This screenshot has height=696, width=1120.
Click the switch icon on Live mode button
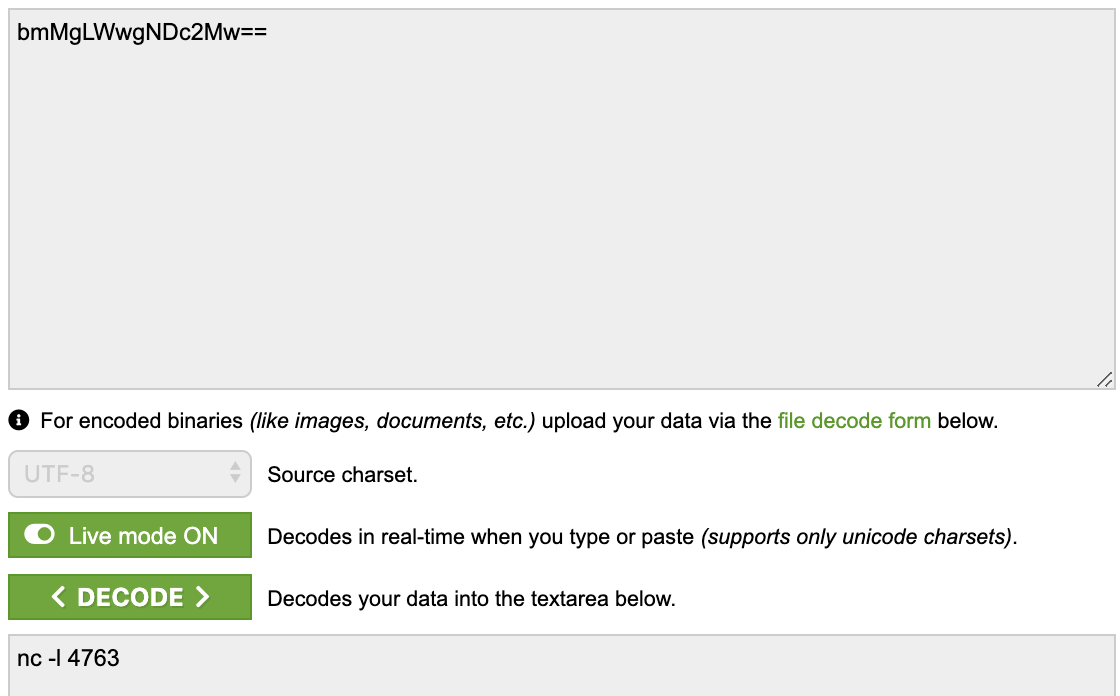click(39, 535)
